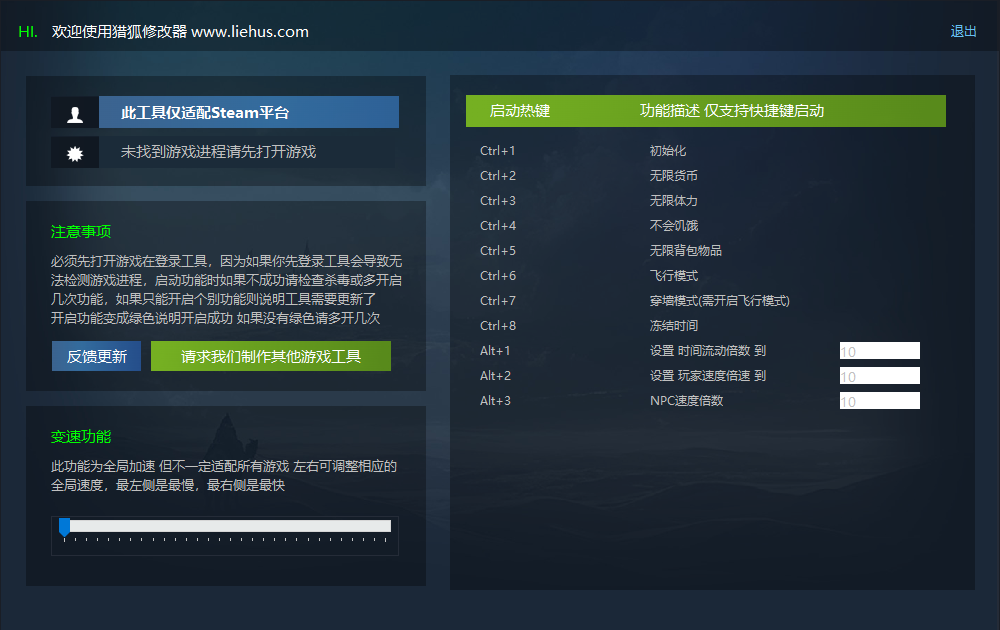Screen dimensions: 1000x630
Task: Click the 冻结时间 function entry
Action: [673, 326]
